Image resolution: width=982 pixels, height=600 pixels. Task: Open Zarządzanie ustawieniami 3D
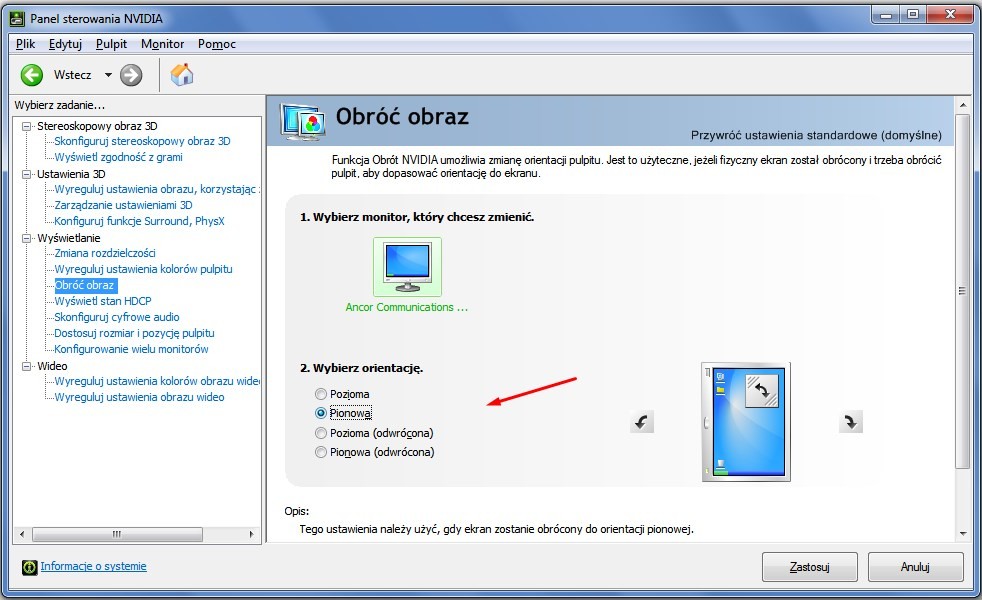click(x=123, y=205)
